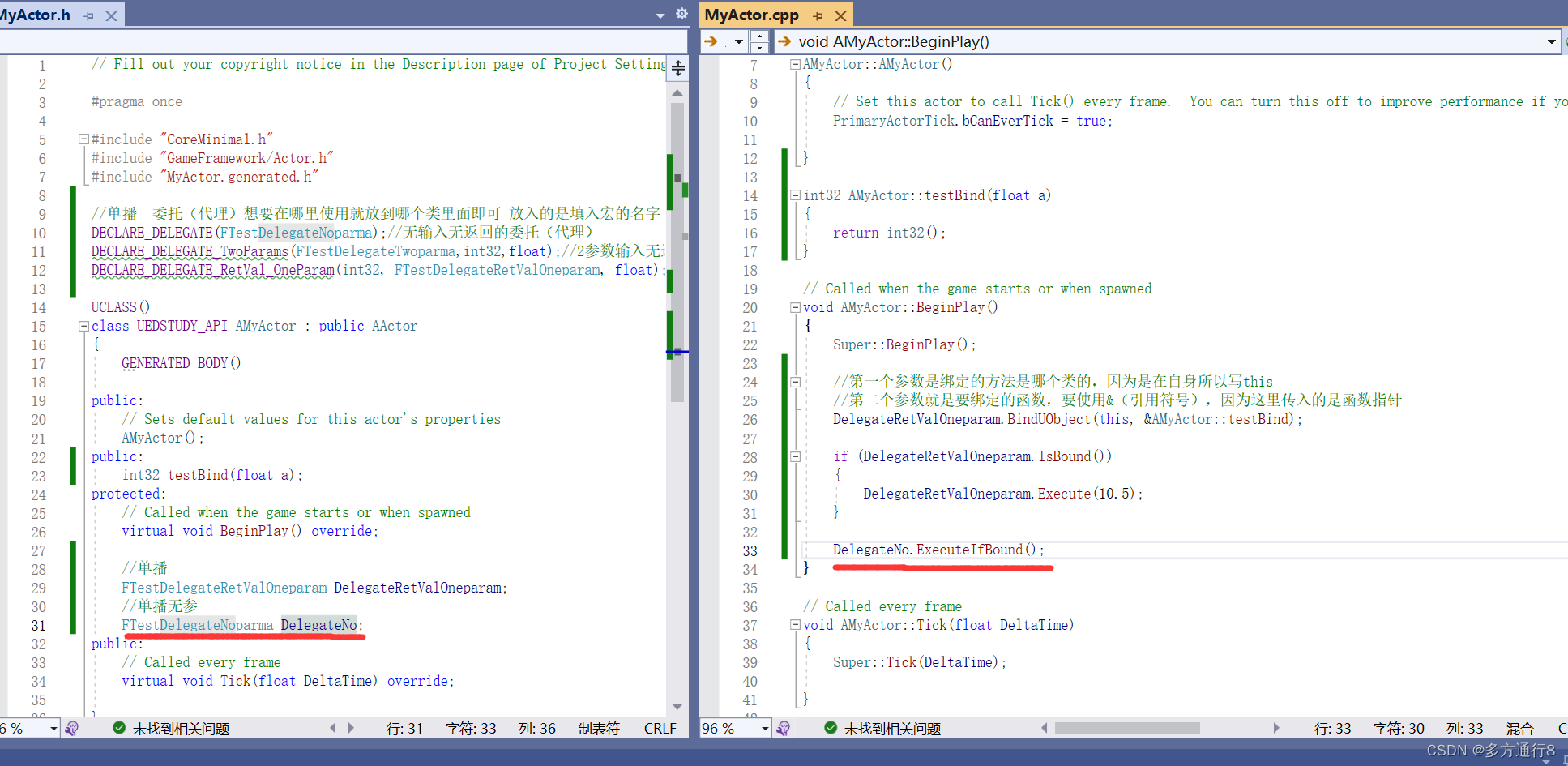Click the green check indicator in right status bar
This screenshot has height=766, width=1568.
pyautogui.click(x=830, y=728)
